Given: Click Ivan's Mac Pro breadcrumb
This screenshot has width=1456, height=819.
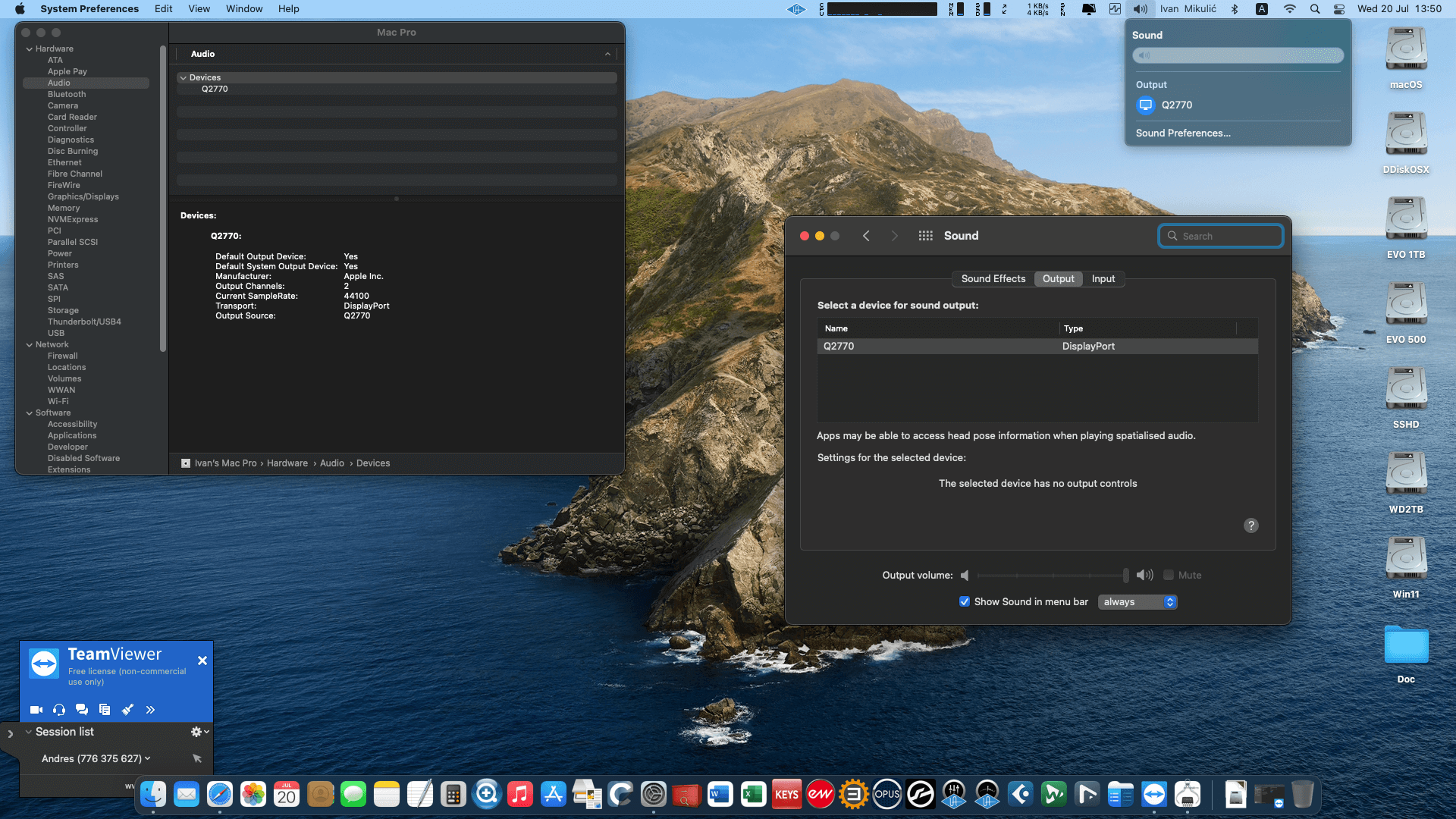Looking at the screenshot, I should point(225,463).
